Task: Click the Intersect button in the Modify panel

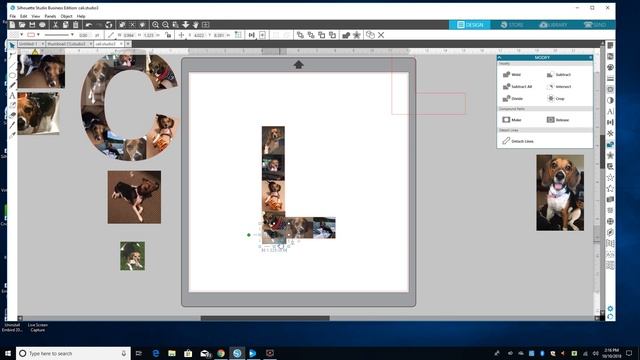Action: click(x=559, y=87)
